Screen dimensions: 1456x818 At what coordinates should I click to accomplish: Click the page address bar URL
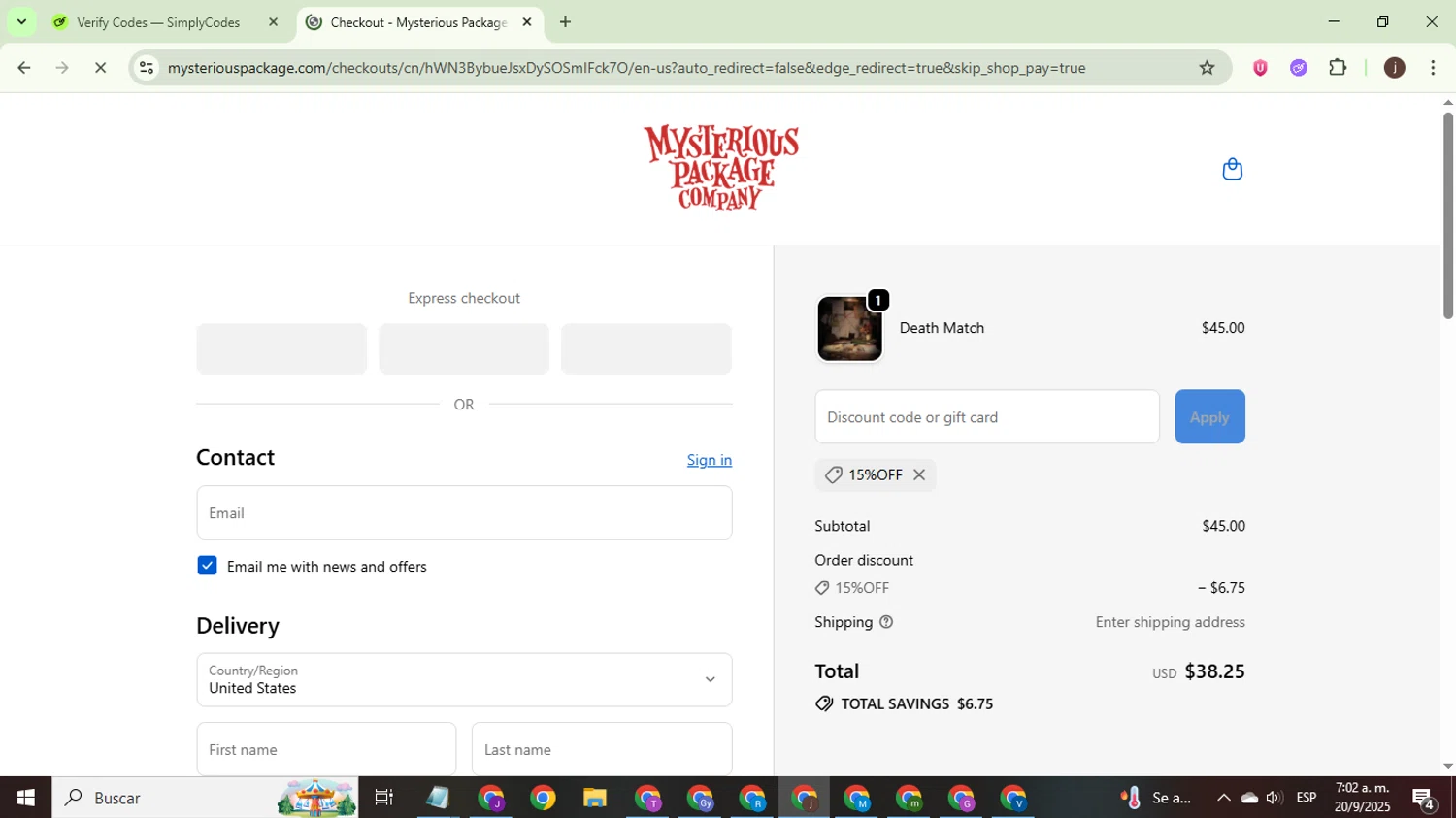(x=626, y=68)
